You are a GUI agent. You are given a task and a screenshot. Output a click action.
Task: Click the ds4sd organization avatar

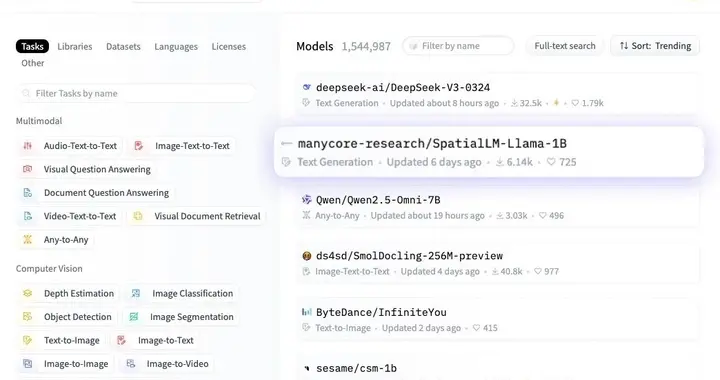click(x=307, y=256)
